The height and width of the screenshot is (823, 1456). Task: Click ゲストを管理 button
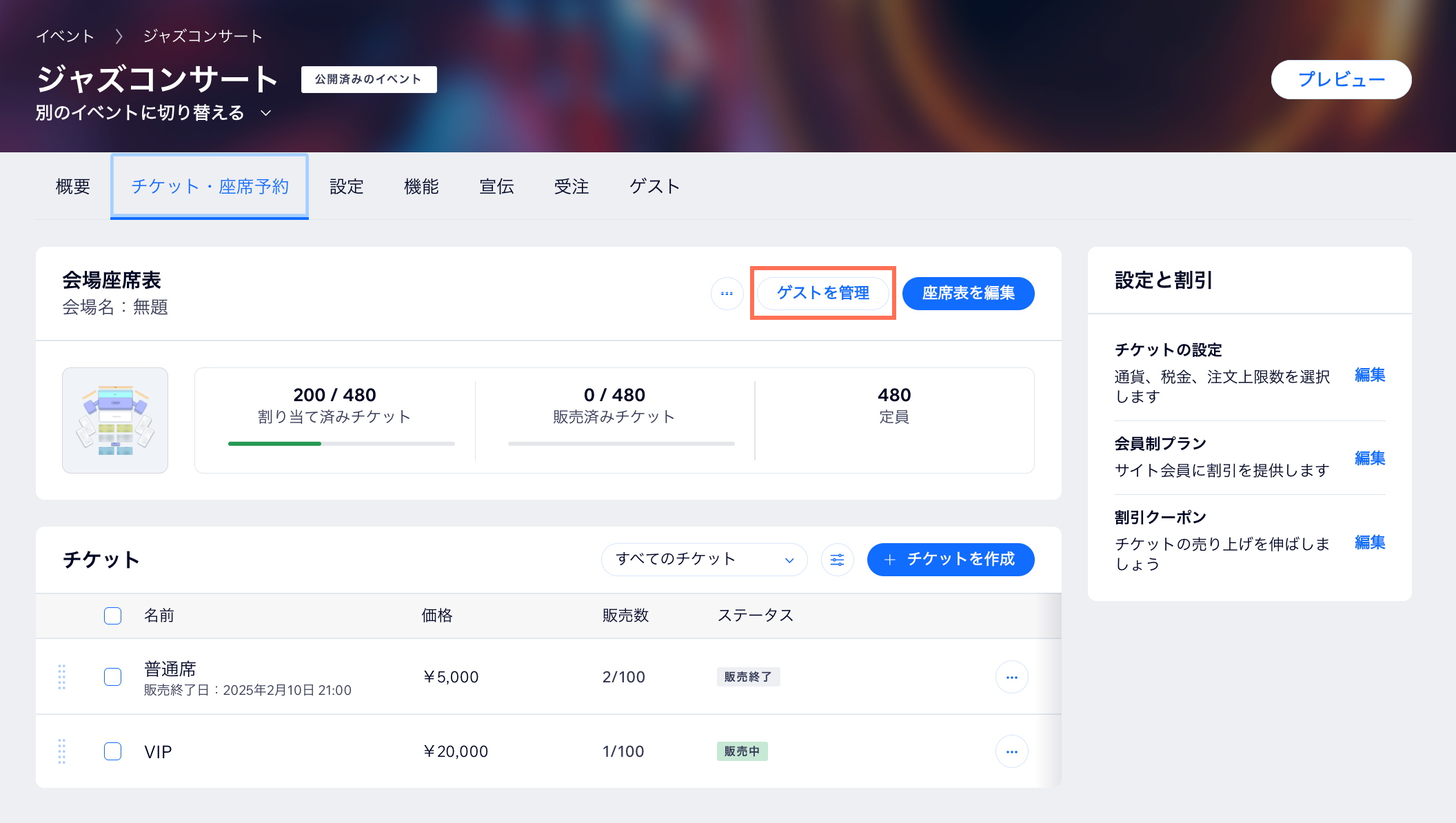pyautogui.click(x=823, y=292)
